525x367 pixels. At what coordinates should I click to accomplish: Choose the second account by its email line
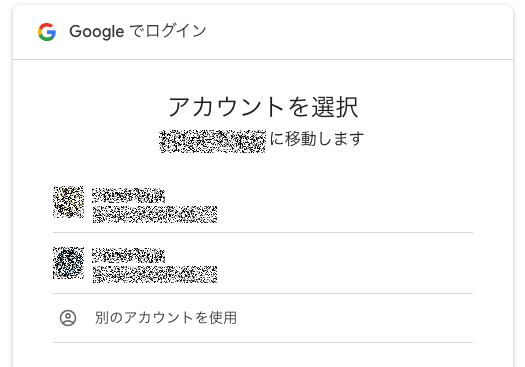click(155, 275)
